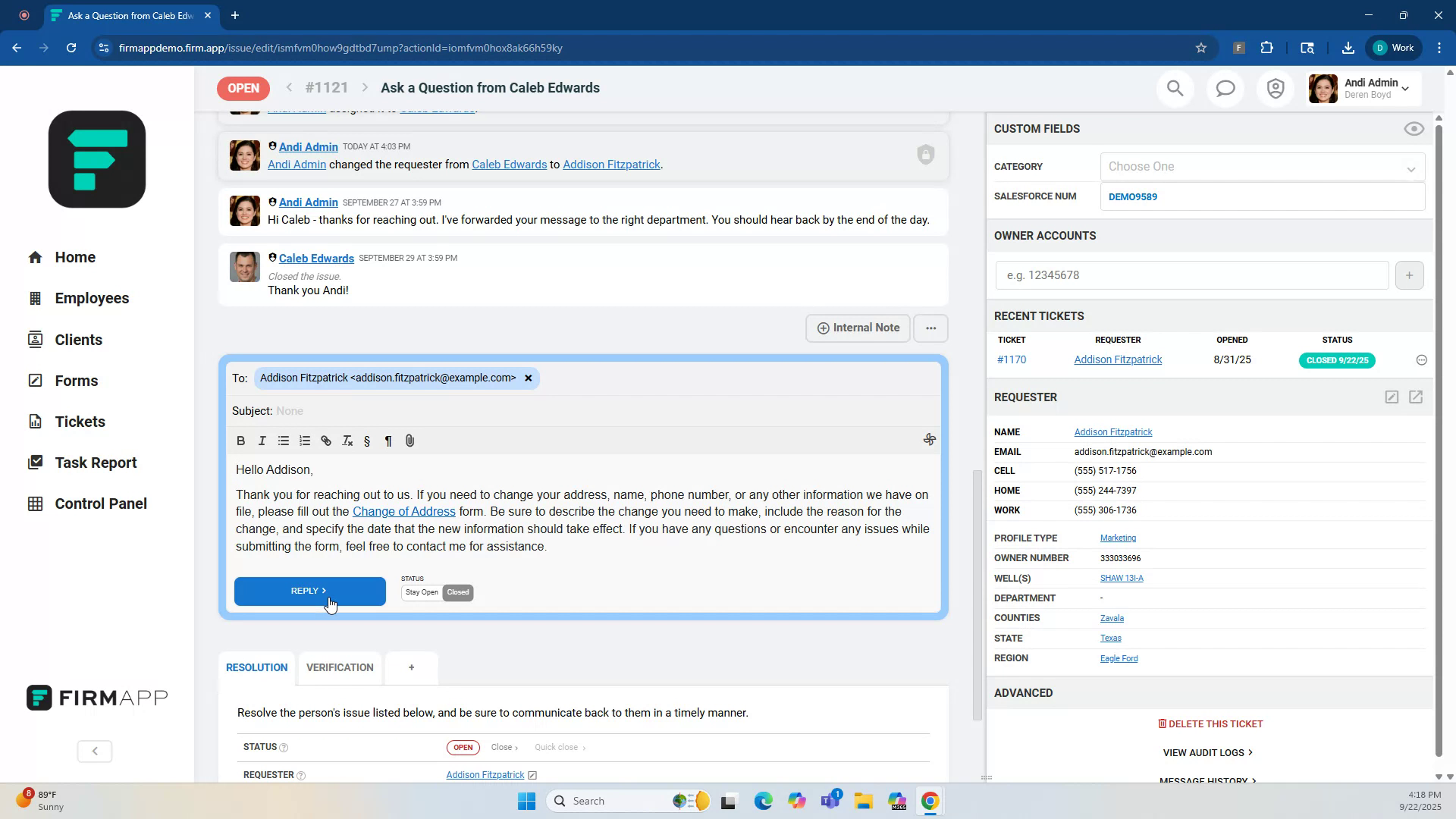1456x819 pixels.
Task: Open the Category dropdown showing Choose One
Action: (x=1261, y=166)
